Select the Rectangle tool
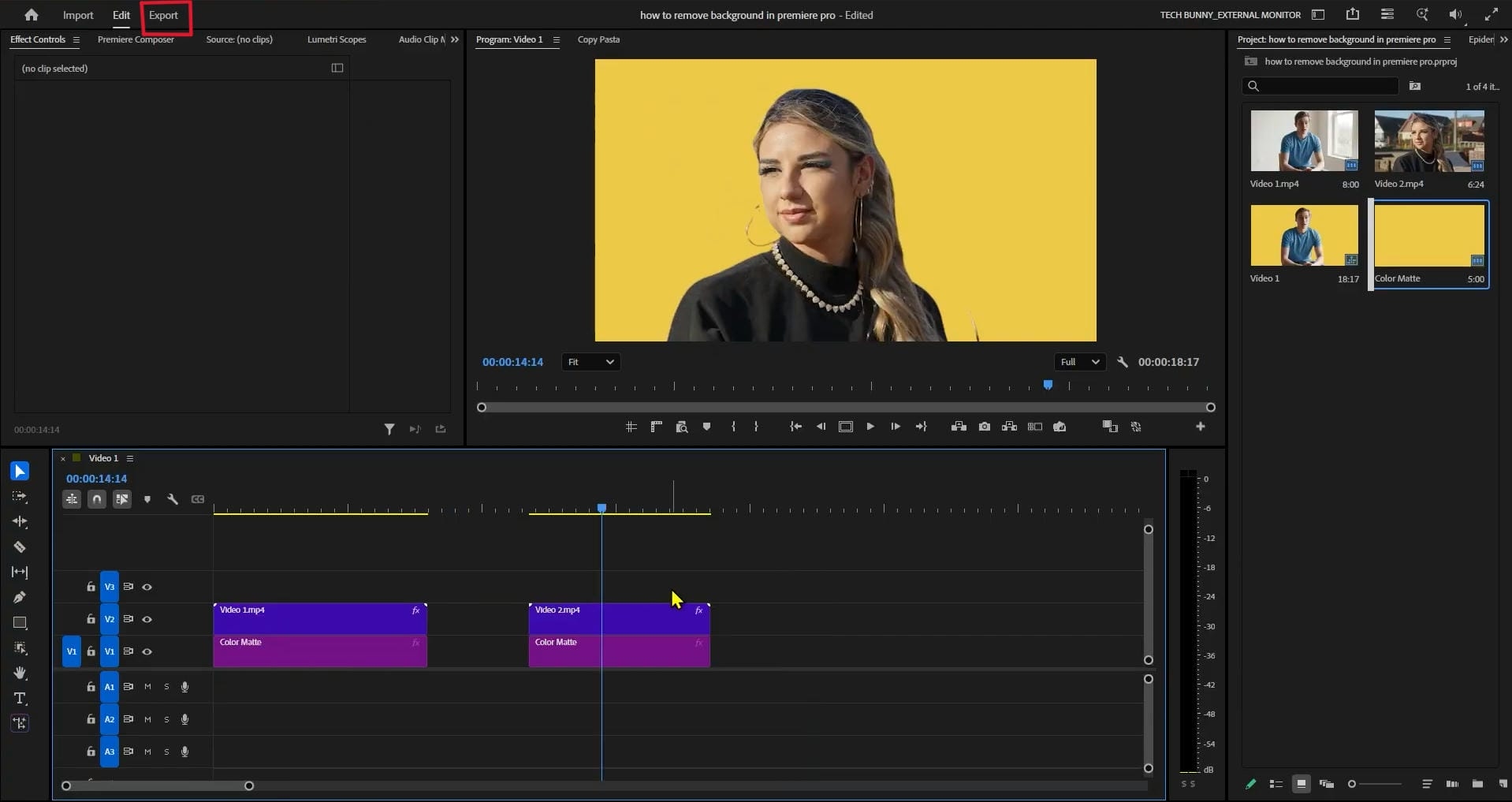Screen dimensions: 1512x802 pos(20,623)
